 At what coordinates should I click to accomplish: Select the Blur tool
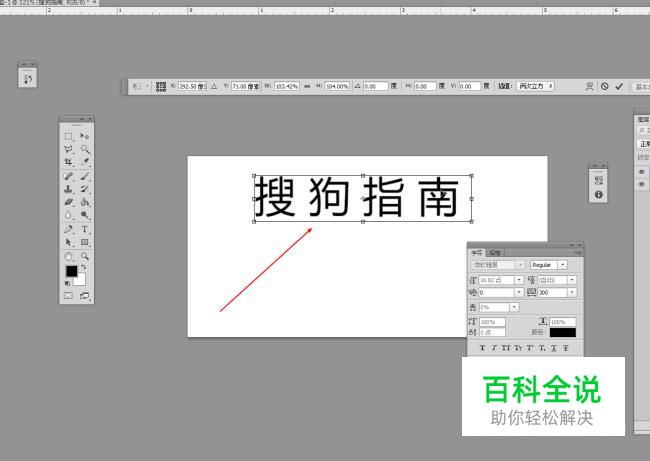[68, 215]
